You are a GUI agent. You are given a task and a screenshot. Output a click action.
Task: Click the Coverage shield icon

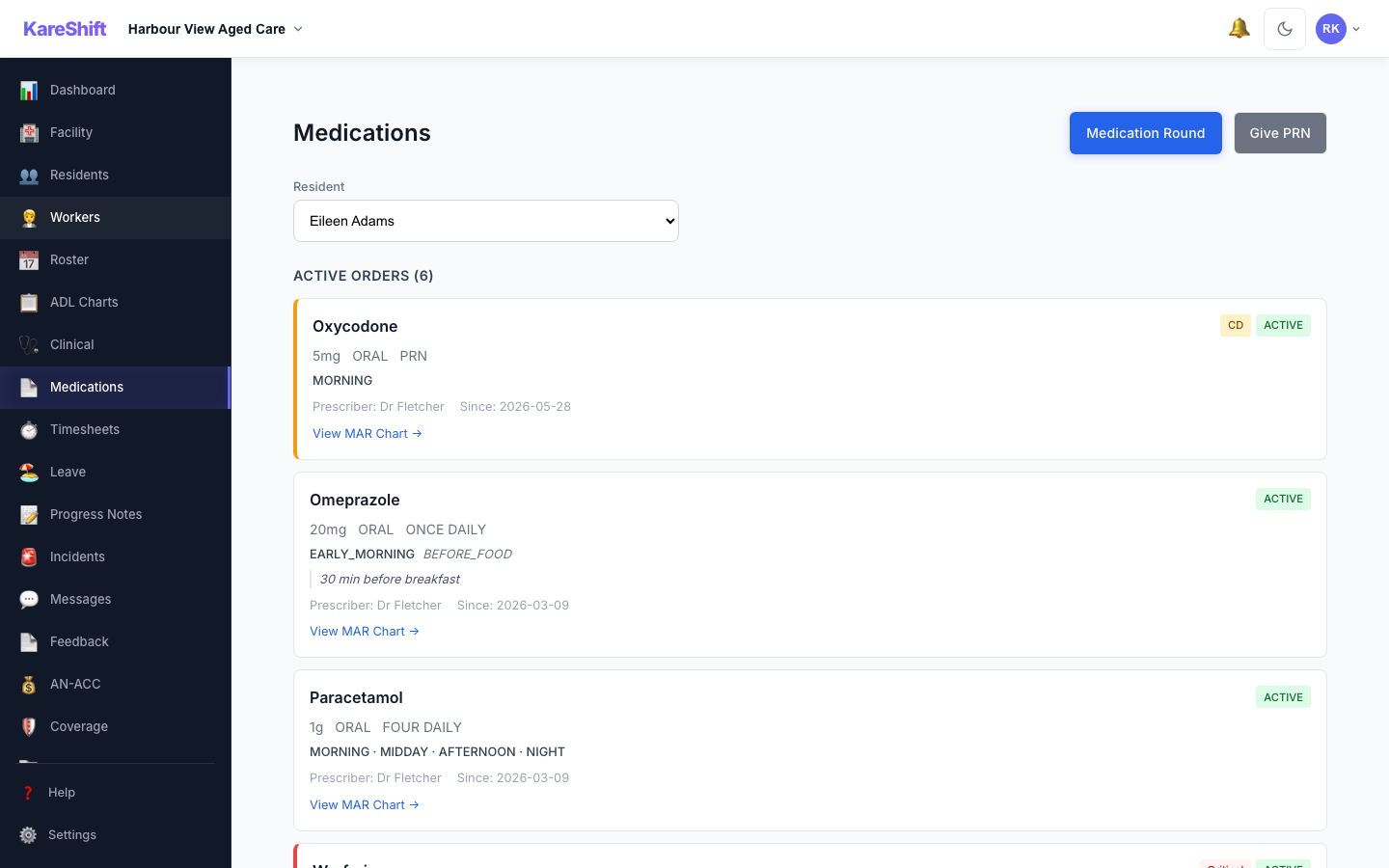[29, 726]
